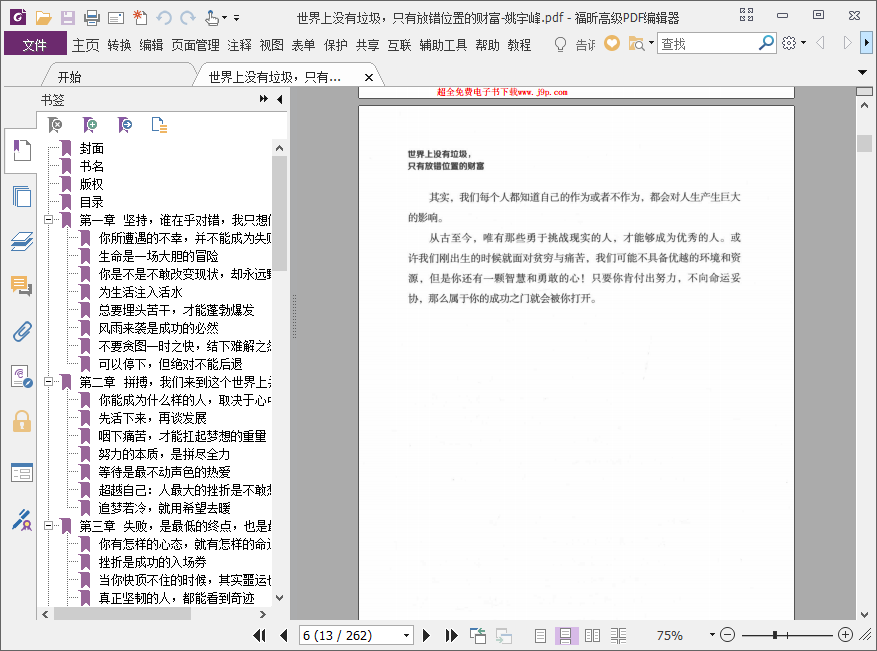Screen dimensions: 877x651
Task: Open a file with the folder icon
Action: pyautogui.click(x=43, y=18)
